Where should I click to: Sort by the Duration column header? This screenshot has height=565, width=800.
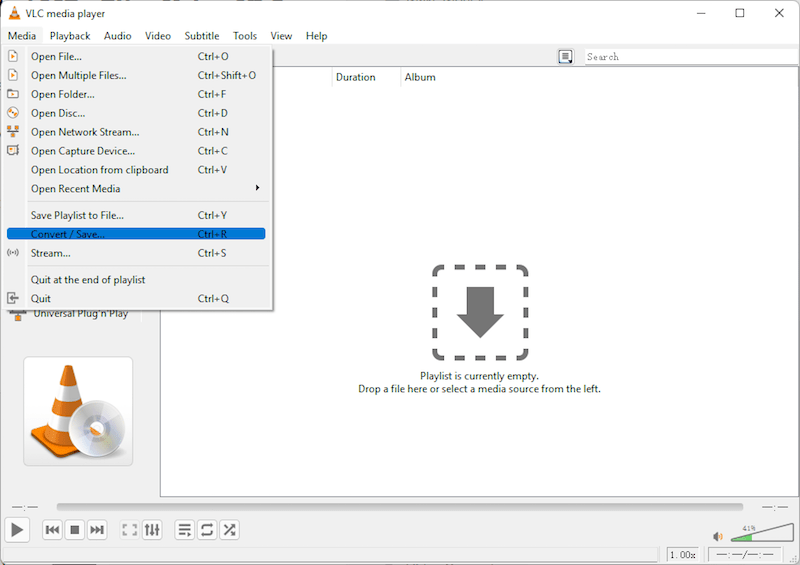(x=356, y=77)
